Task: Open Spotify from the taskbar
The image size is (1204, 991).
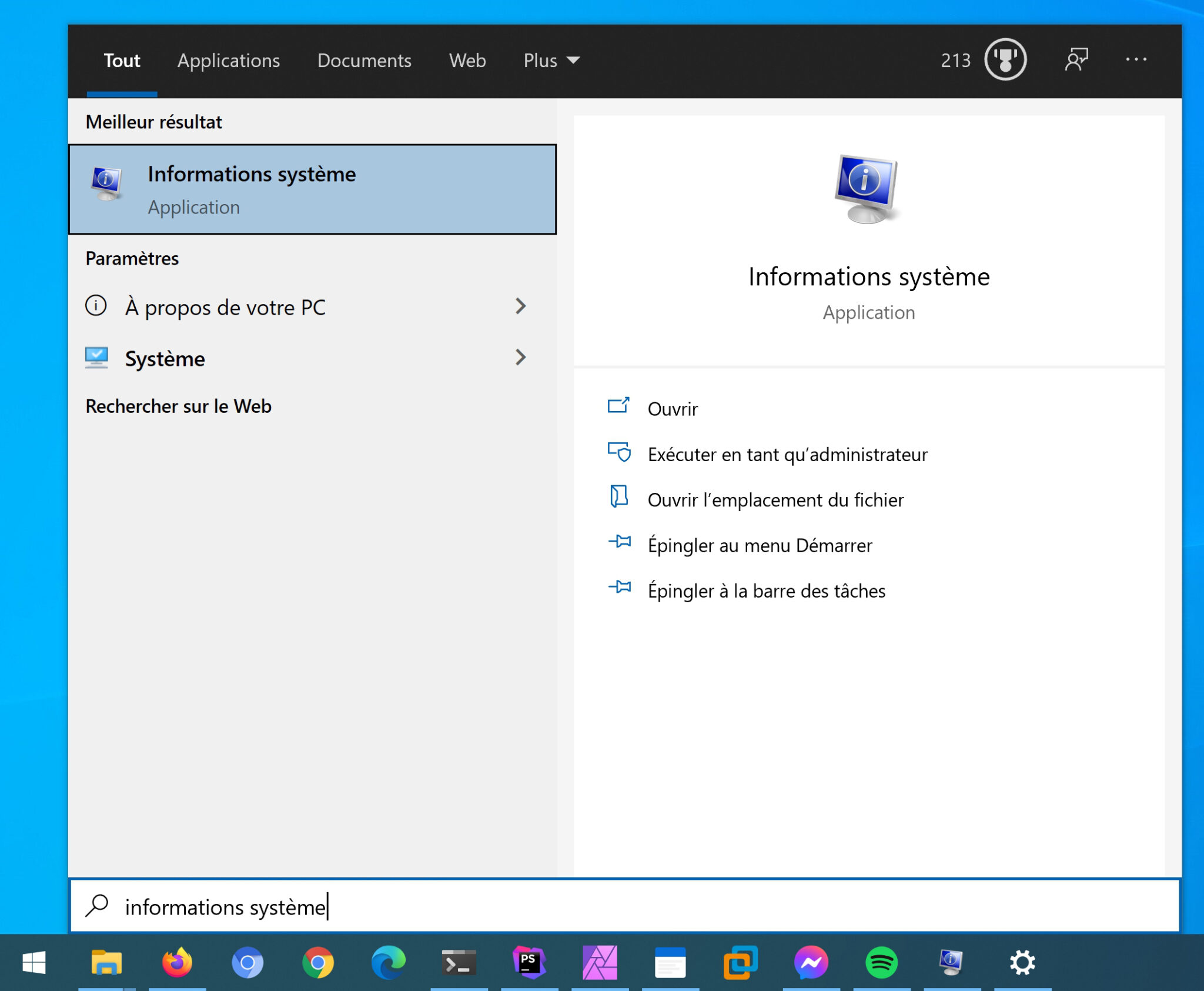Action: pos(881,963)
